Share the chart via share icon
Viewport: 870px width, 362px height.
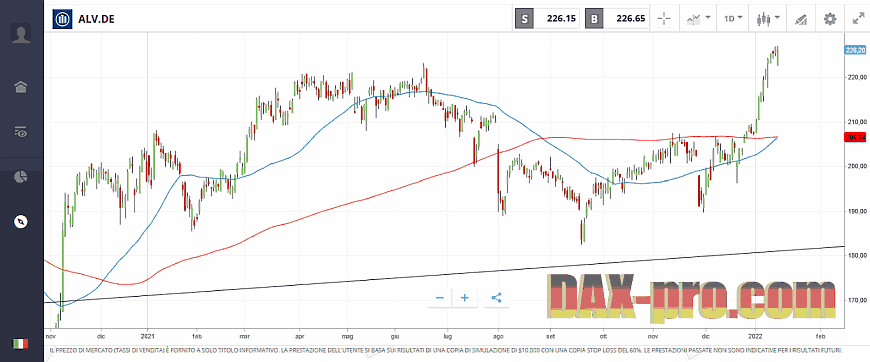497,298
